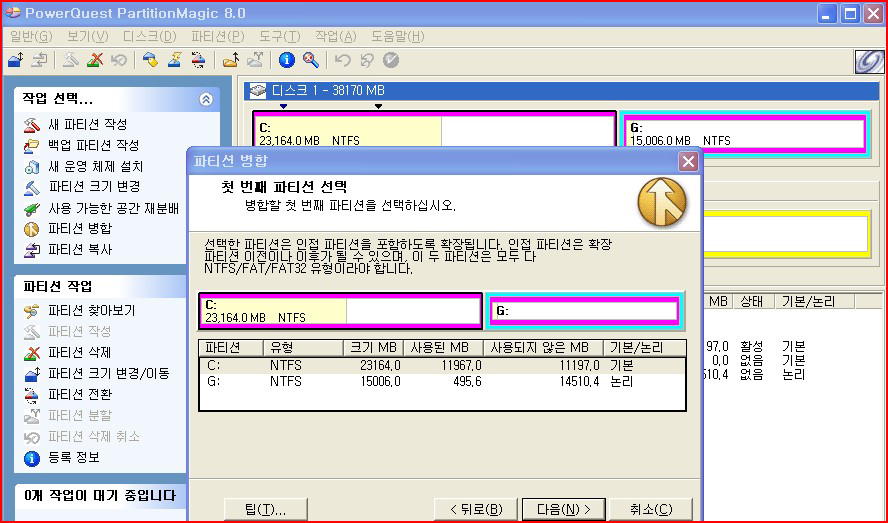Click the 등록 정보 sidebar link
The image size is (888, 523).
tap(74, 457)
